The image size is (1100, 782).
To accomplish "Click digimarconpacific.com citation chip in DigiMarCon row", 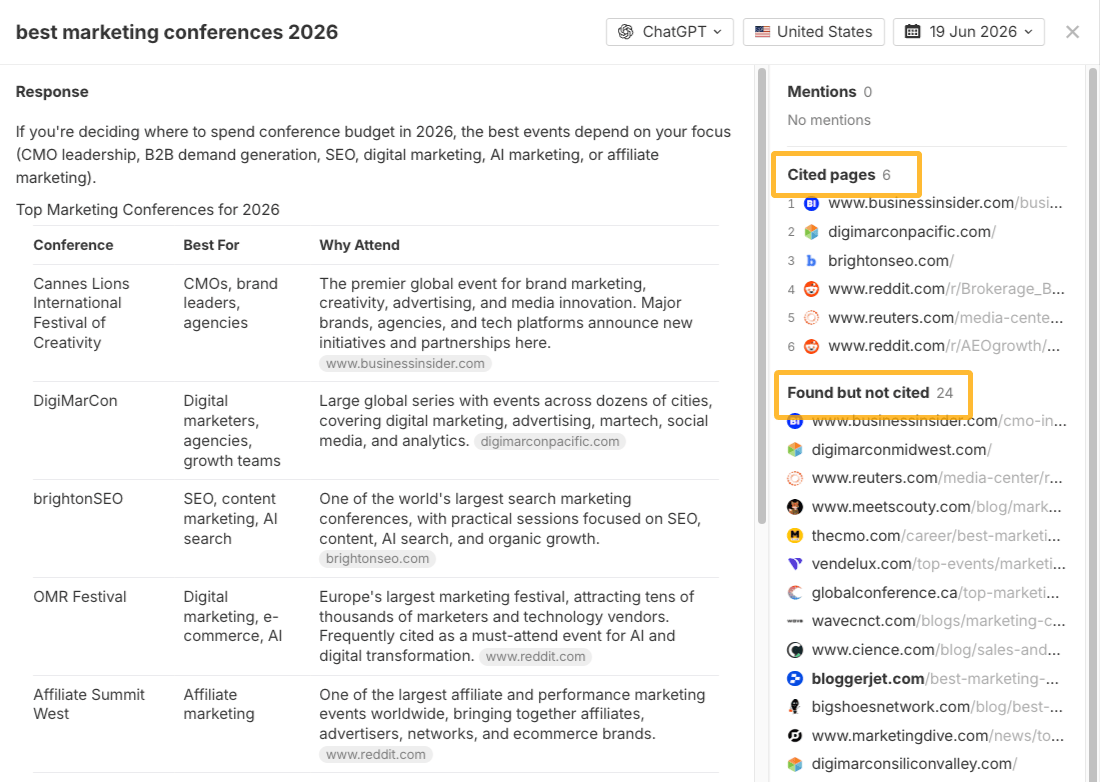I will pos(550,442).
